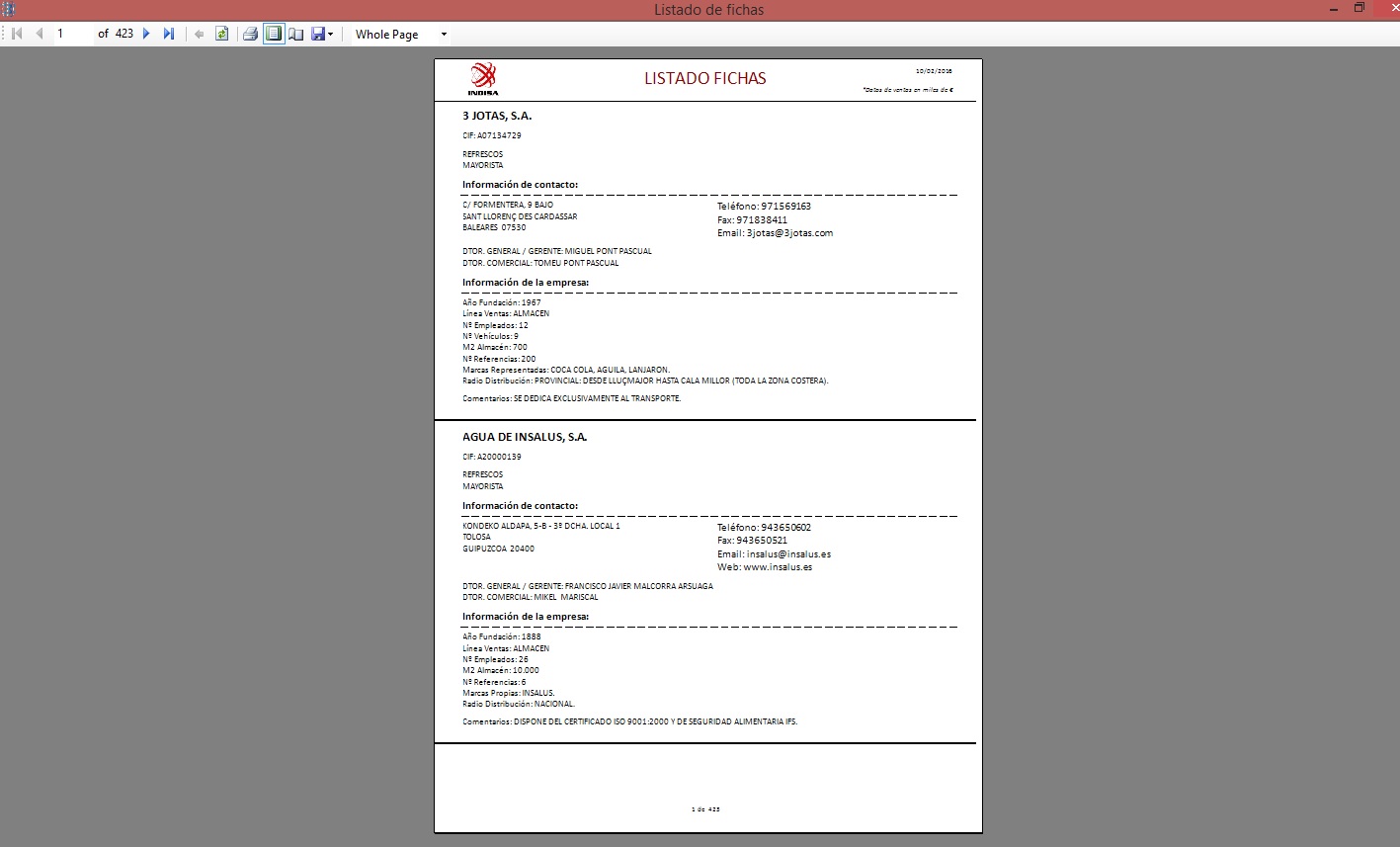Click the export floppy disk icon
1400x847 pixels.
(x=318, y=34)
